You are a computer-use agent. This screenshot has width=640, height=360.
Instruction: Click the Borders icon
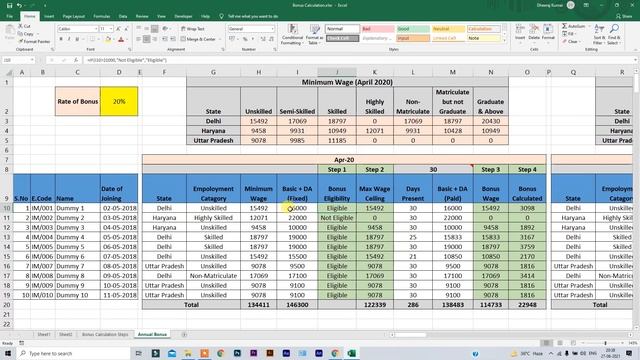(x=92, y=39)
